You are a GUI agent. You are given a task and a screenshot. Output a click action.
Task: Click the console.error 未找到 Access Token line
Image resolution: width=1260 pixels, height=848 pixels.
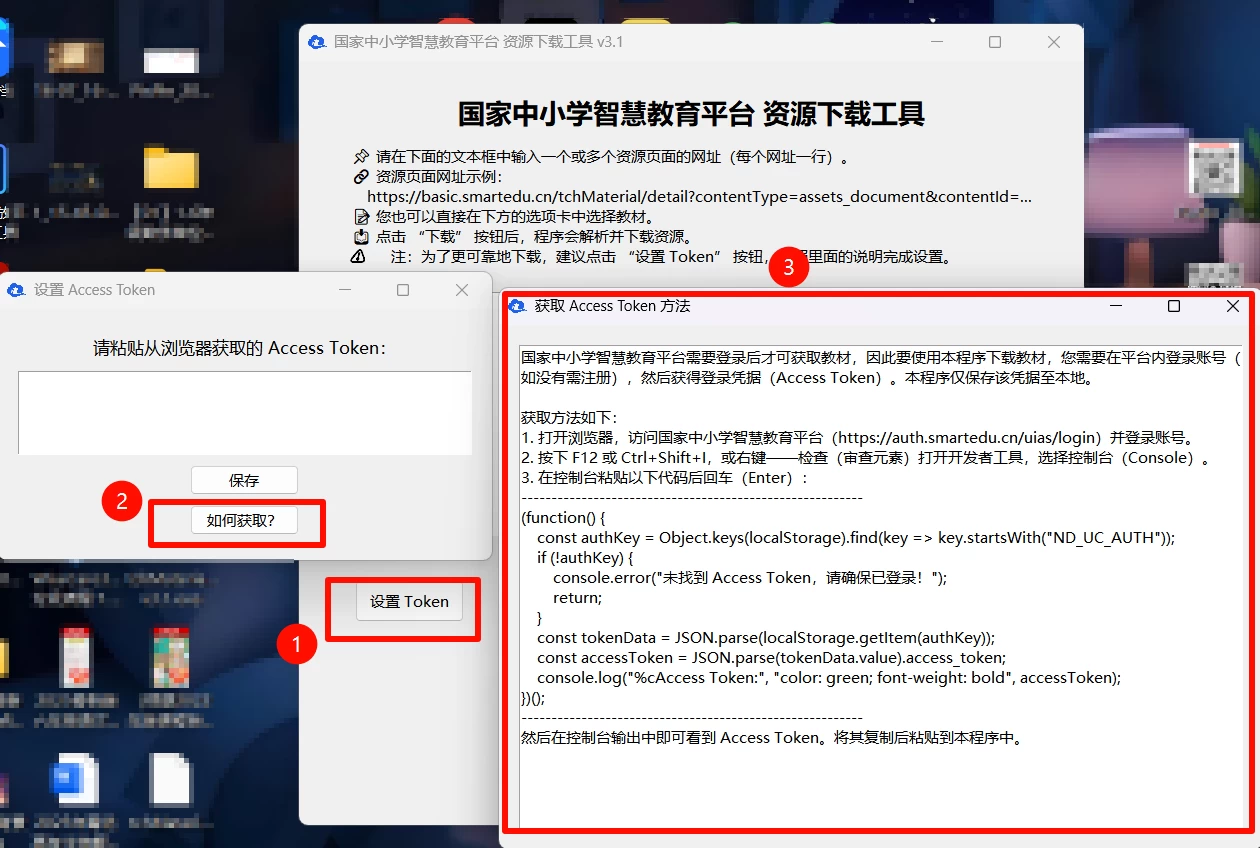[x=750, y=578]
